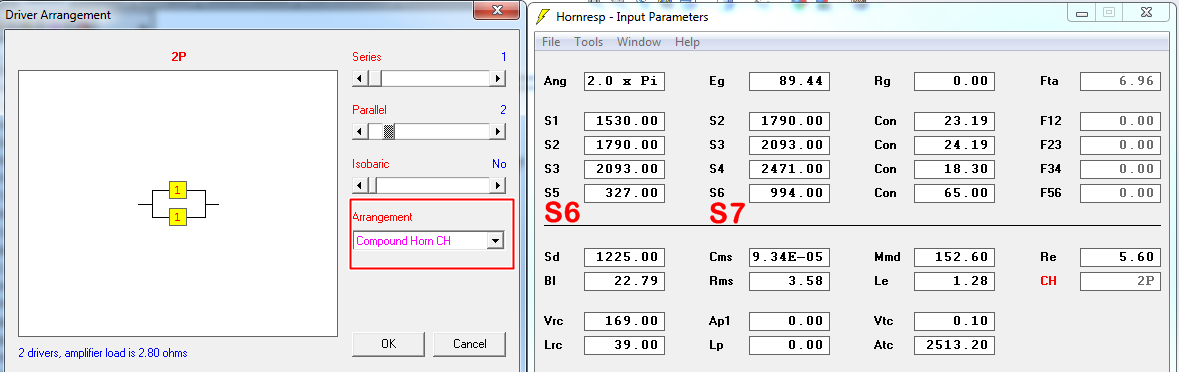Screen dimensions: 1179x372
Task: Click the amplifier load 2.80 ohms status text
Action: (103, 352)
